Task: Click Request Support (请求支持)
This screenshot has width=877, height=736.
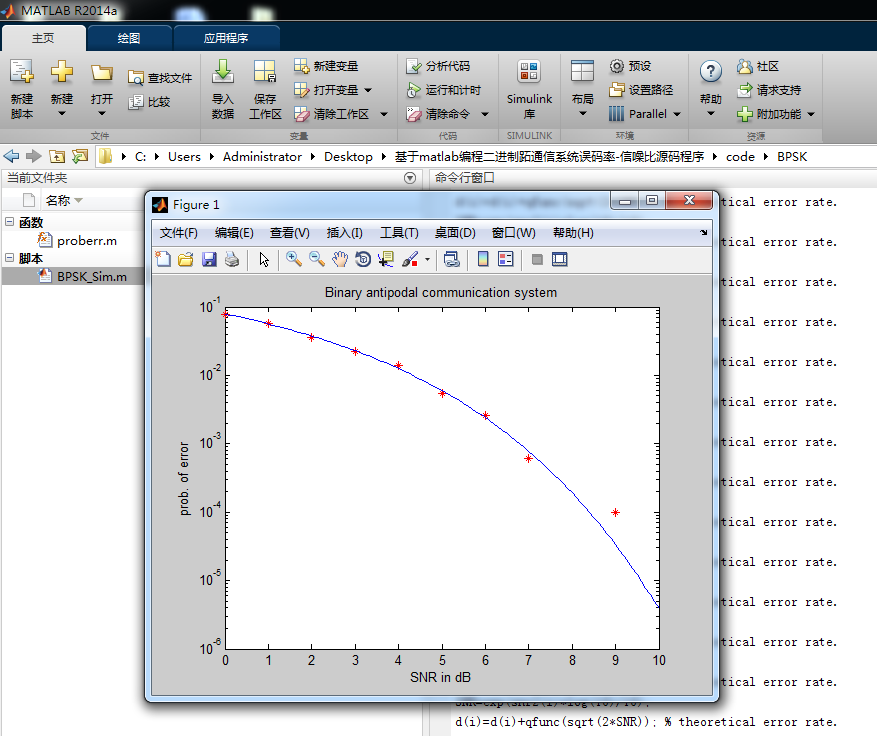Action: [769, 90]
